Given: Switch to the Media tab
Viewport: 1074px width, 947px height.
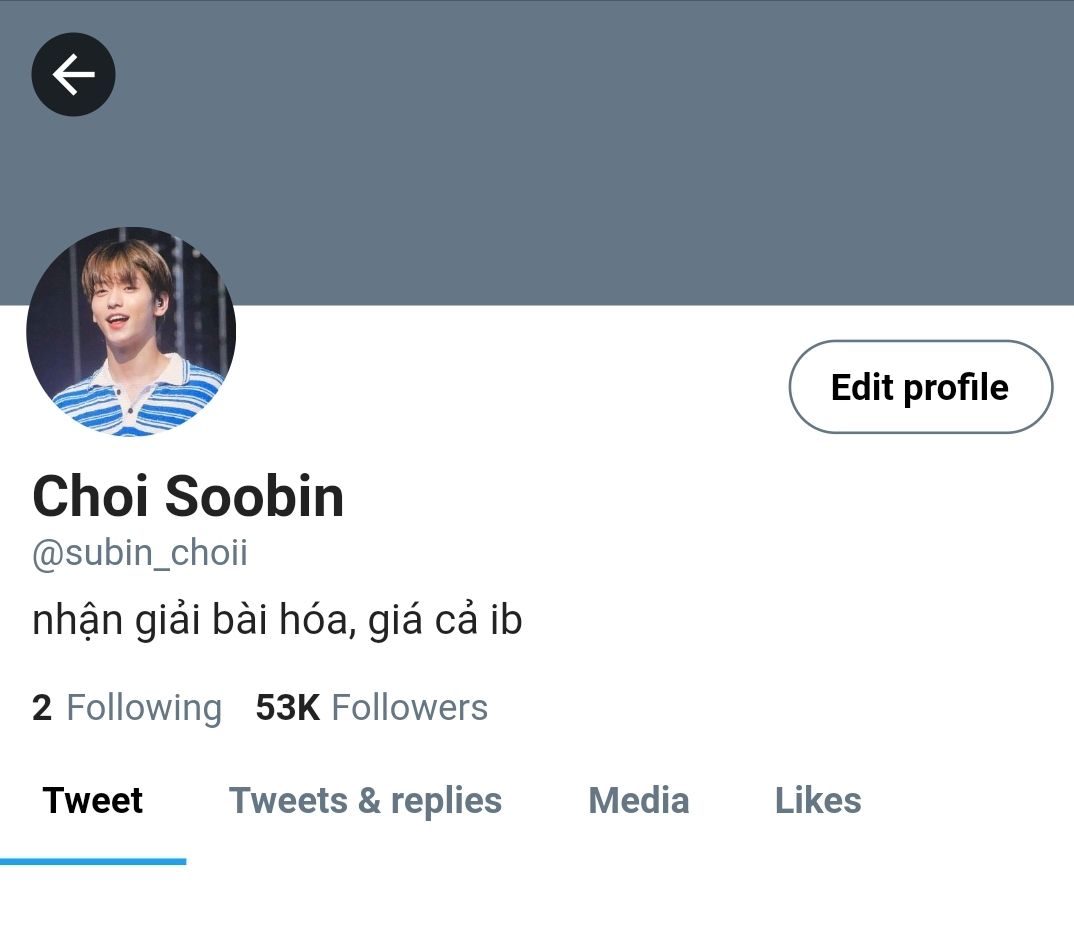Looking at the screenshot, I should (638, 800).
